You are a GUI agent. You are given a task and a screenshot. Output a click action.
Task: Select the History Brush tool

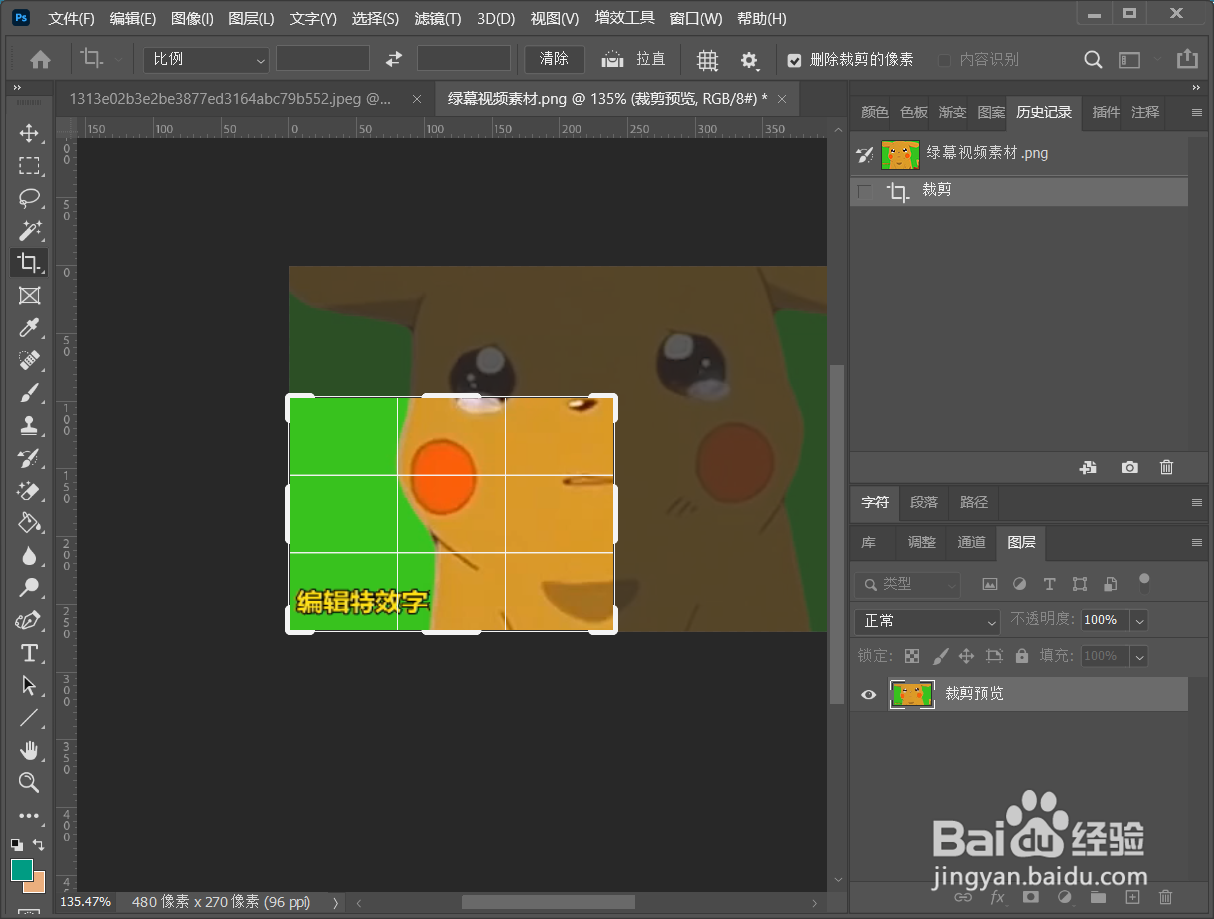pos(29,458)
